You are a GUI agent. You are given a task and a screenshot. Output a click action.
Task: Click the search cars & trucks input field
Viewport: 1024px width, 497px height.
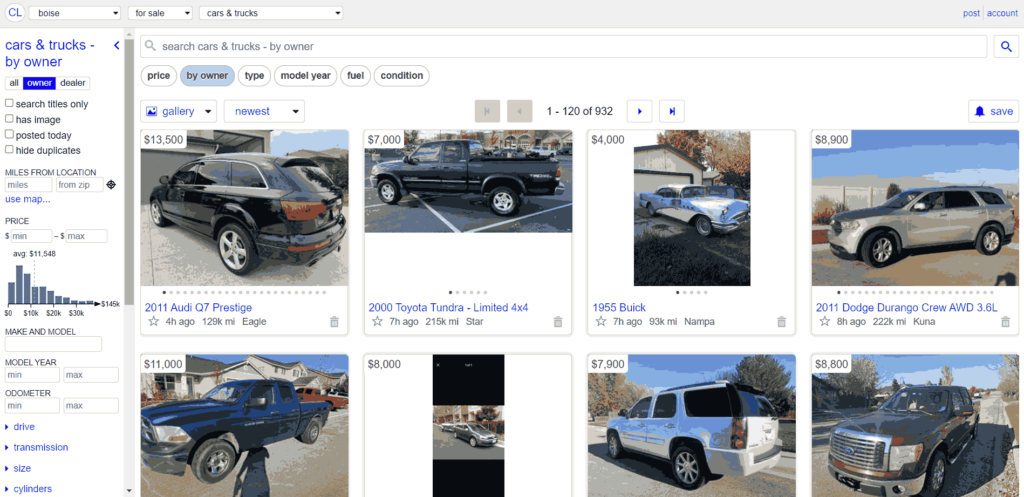(x=564, y=46)
